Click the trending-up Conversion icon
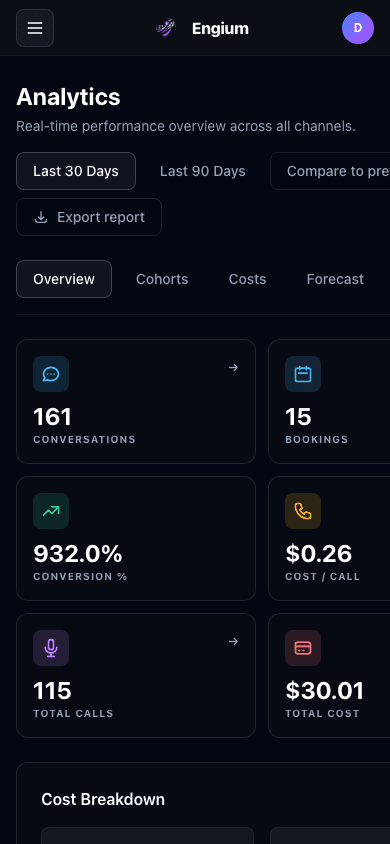 tap(51, 511)
